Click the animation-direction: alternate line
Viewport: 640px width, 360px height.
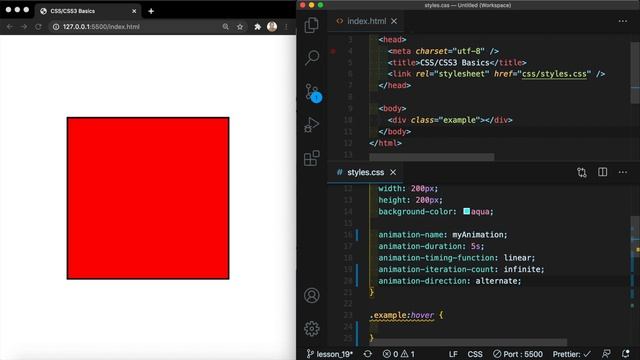pyautogui.click(x=449, y=281)
